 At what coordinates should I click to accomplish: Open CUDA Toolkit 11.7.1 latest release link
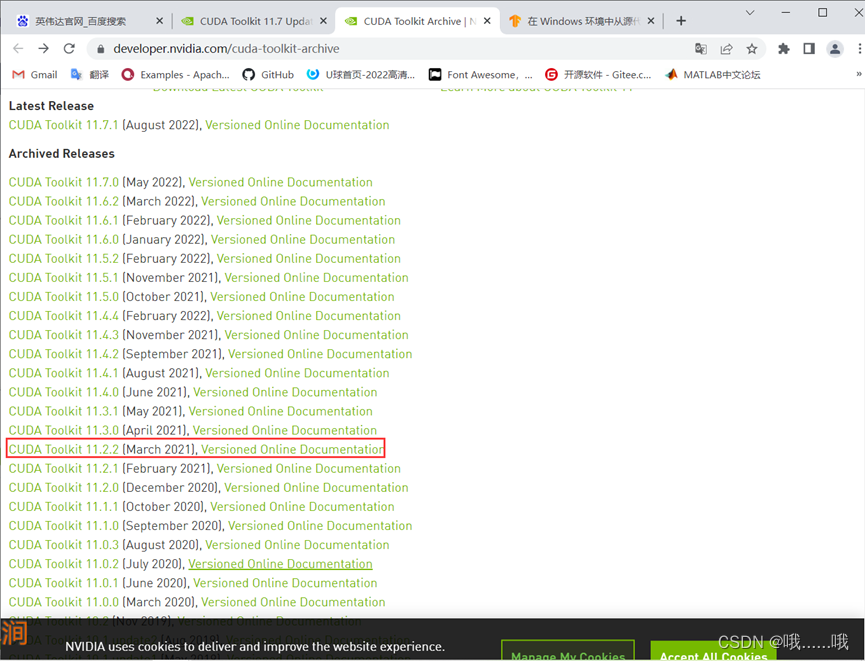[x=63, y=125]
